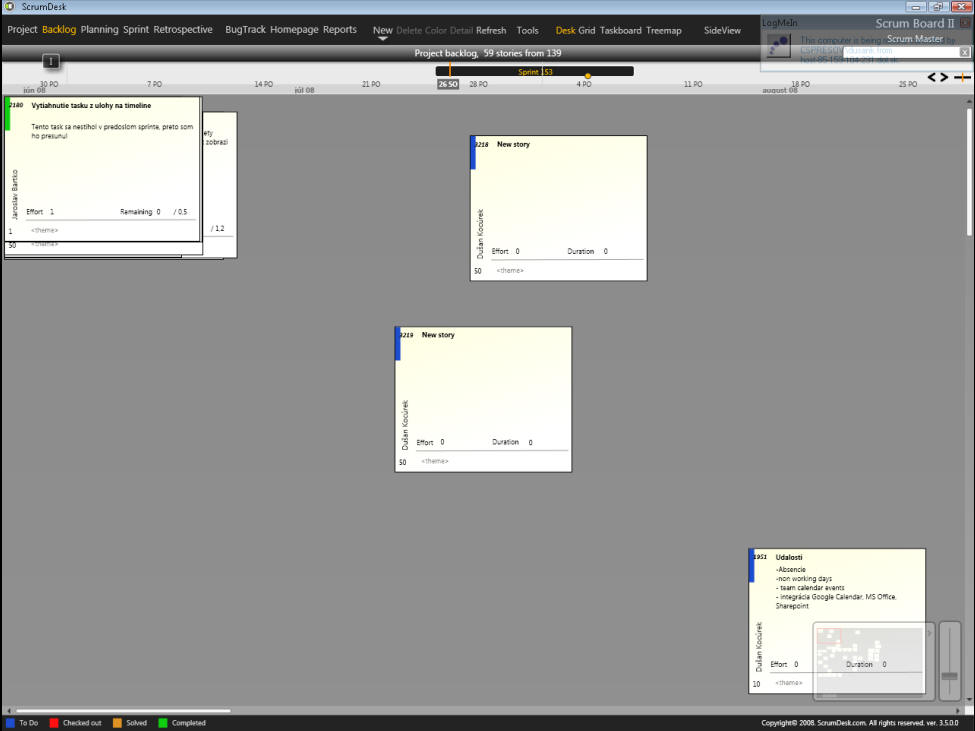Click the blue status bar of story 2218
The image size is (975, 731).
click(473, 153)
